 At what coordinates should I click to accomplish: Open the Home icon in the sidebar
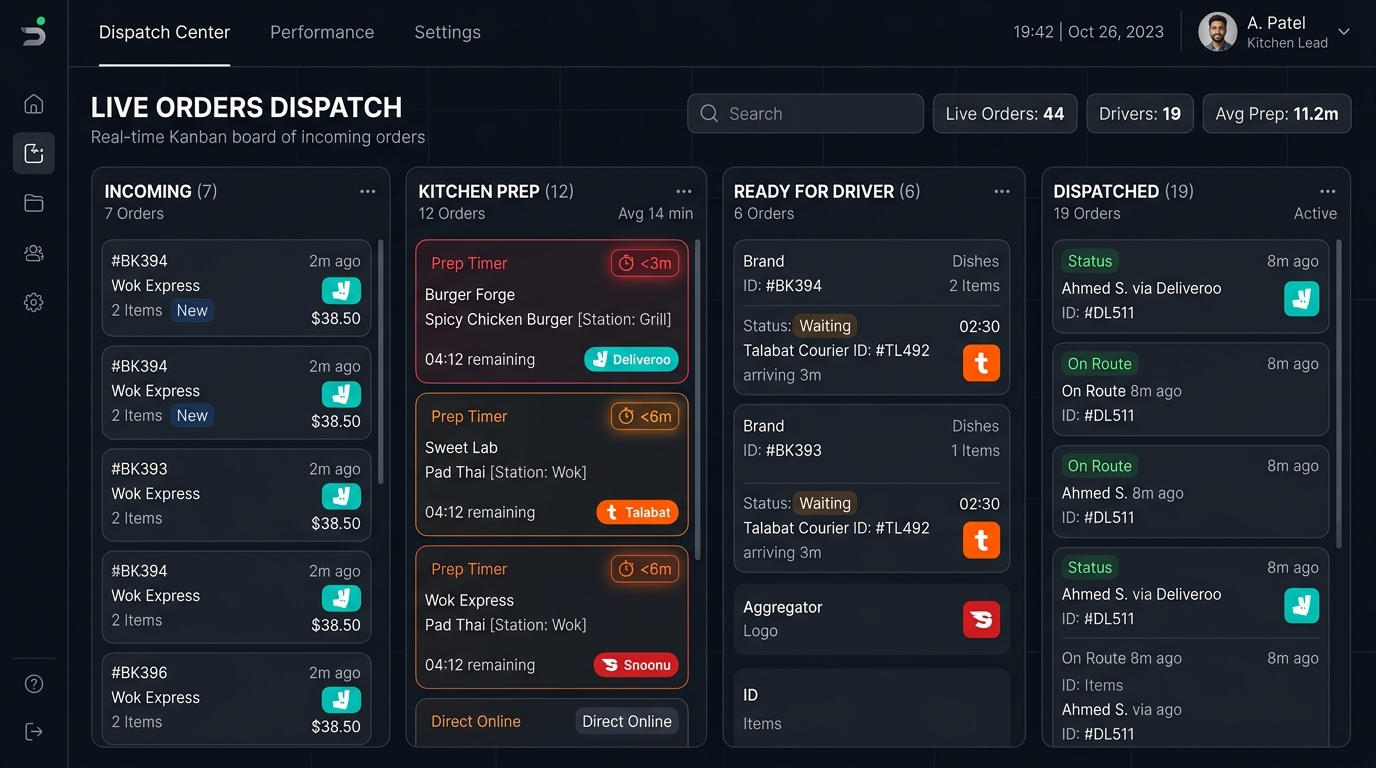34,104
